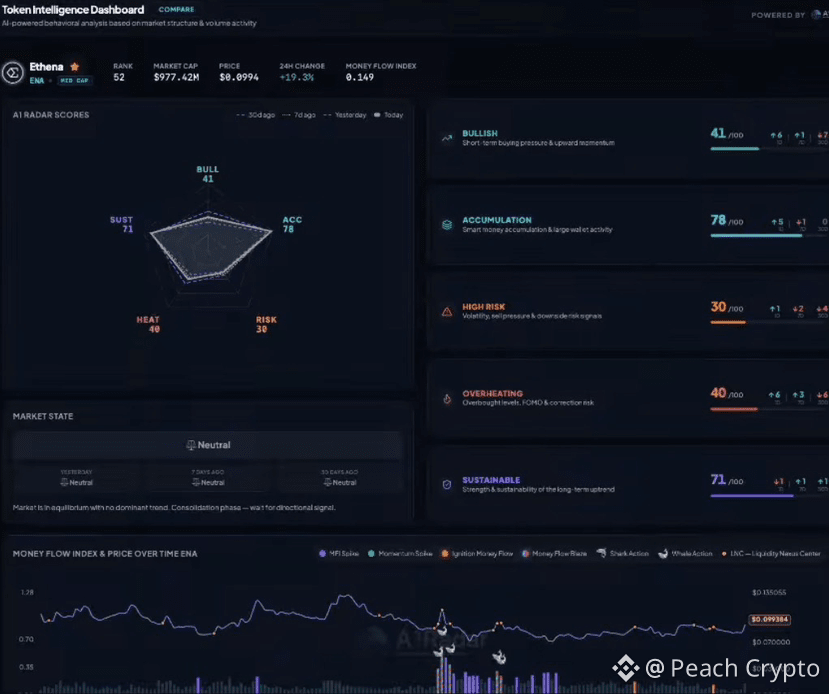Click the HEAT 40 radar axis label
This screenshot has height=694, width=829.
click(148, 324)
